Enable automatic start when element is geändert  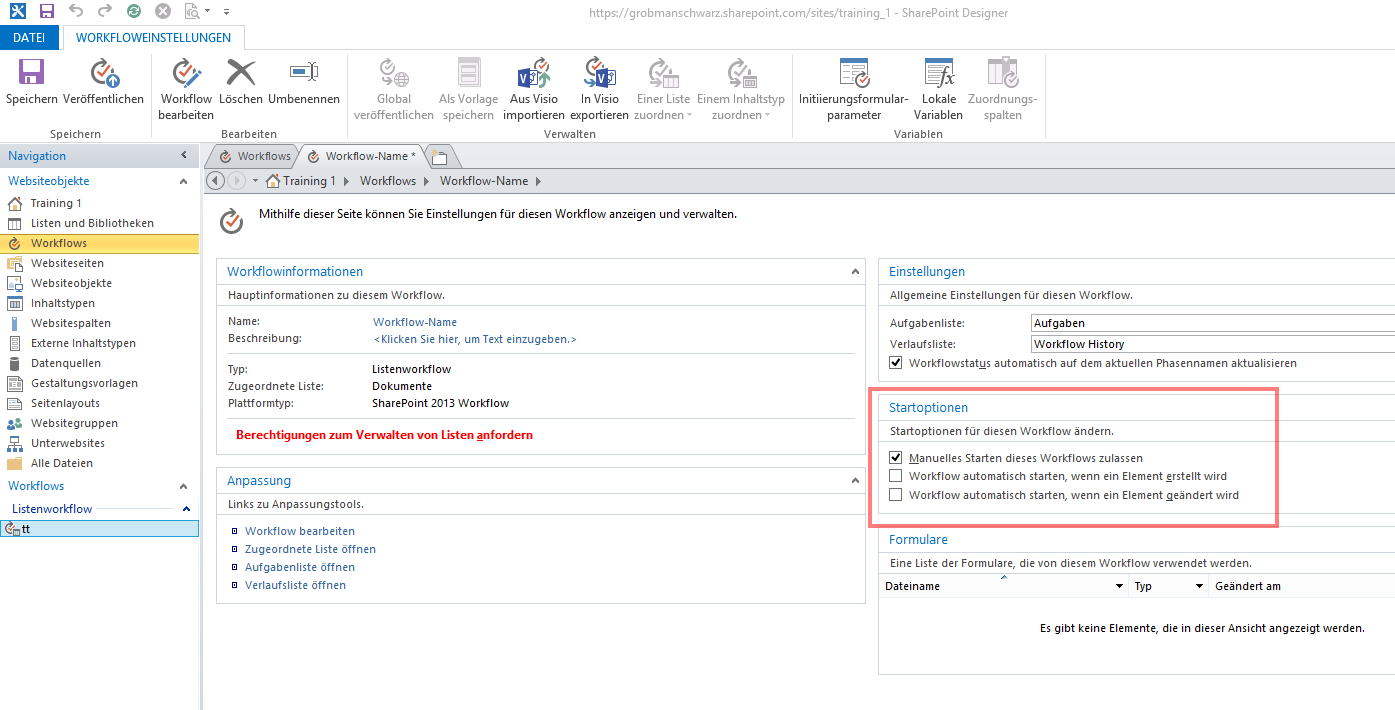(896, 495)
